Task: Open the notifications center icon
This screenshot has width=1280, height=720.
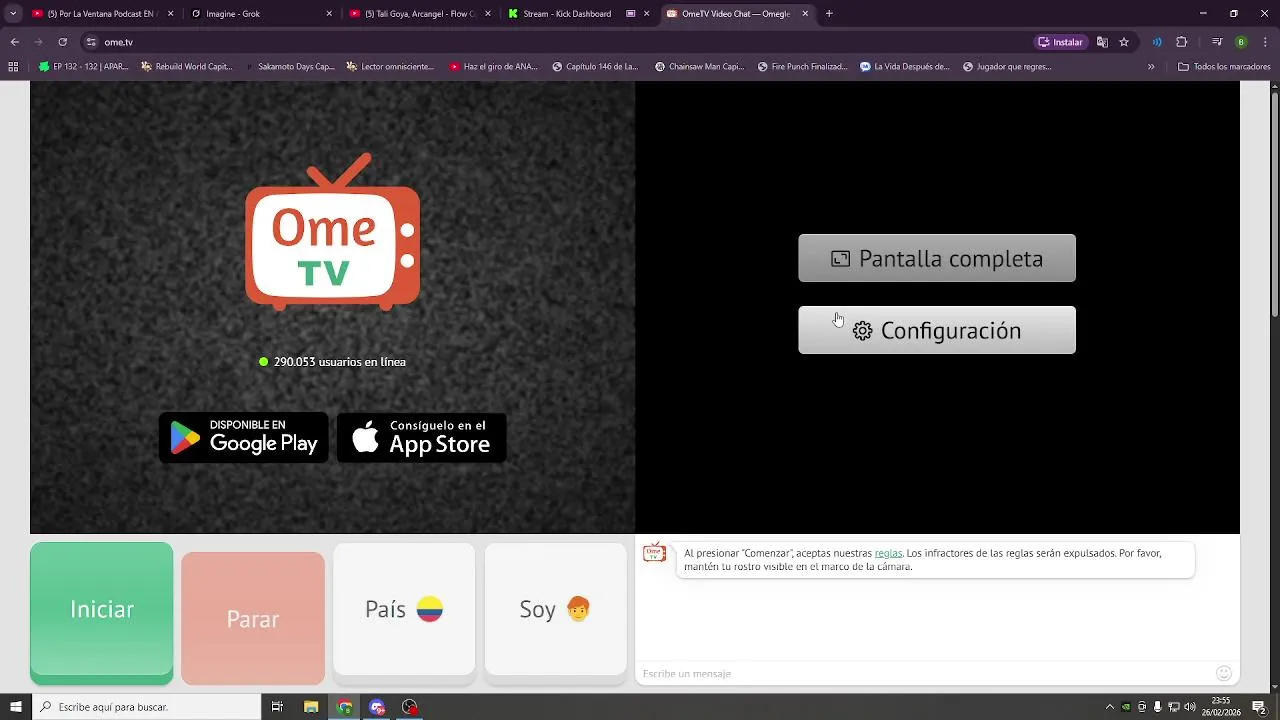Action: pos(1259,707)
